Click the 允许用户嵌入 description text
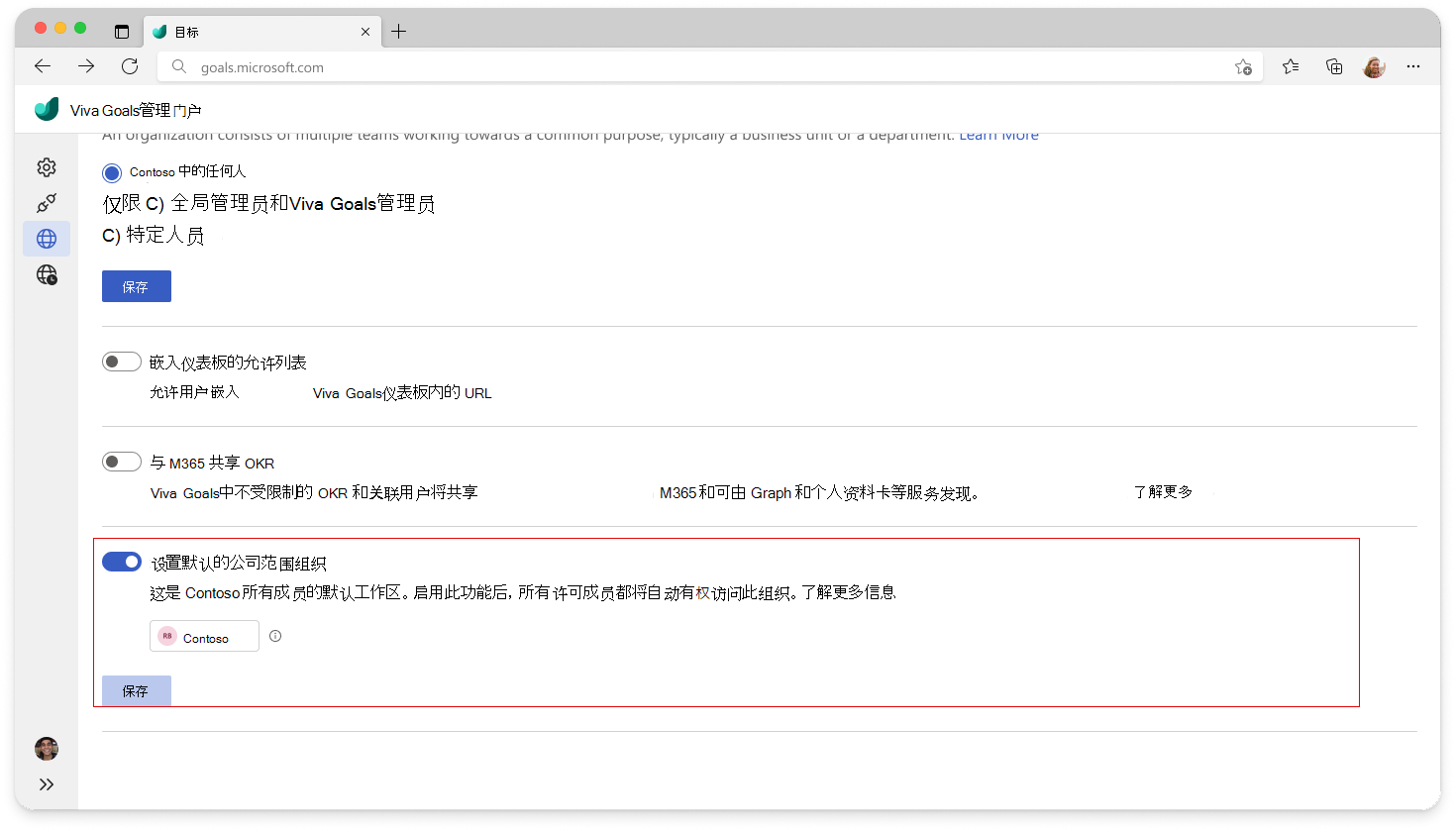The width and height of the screenshot is (1456, 831). pyautogui.click(x=194, y=392)
